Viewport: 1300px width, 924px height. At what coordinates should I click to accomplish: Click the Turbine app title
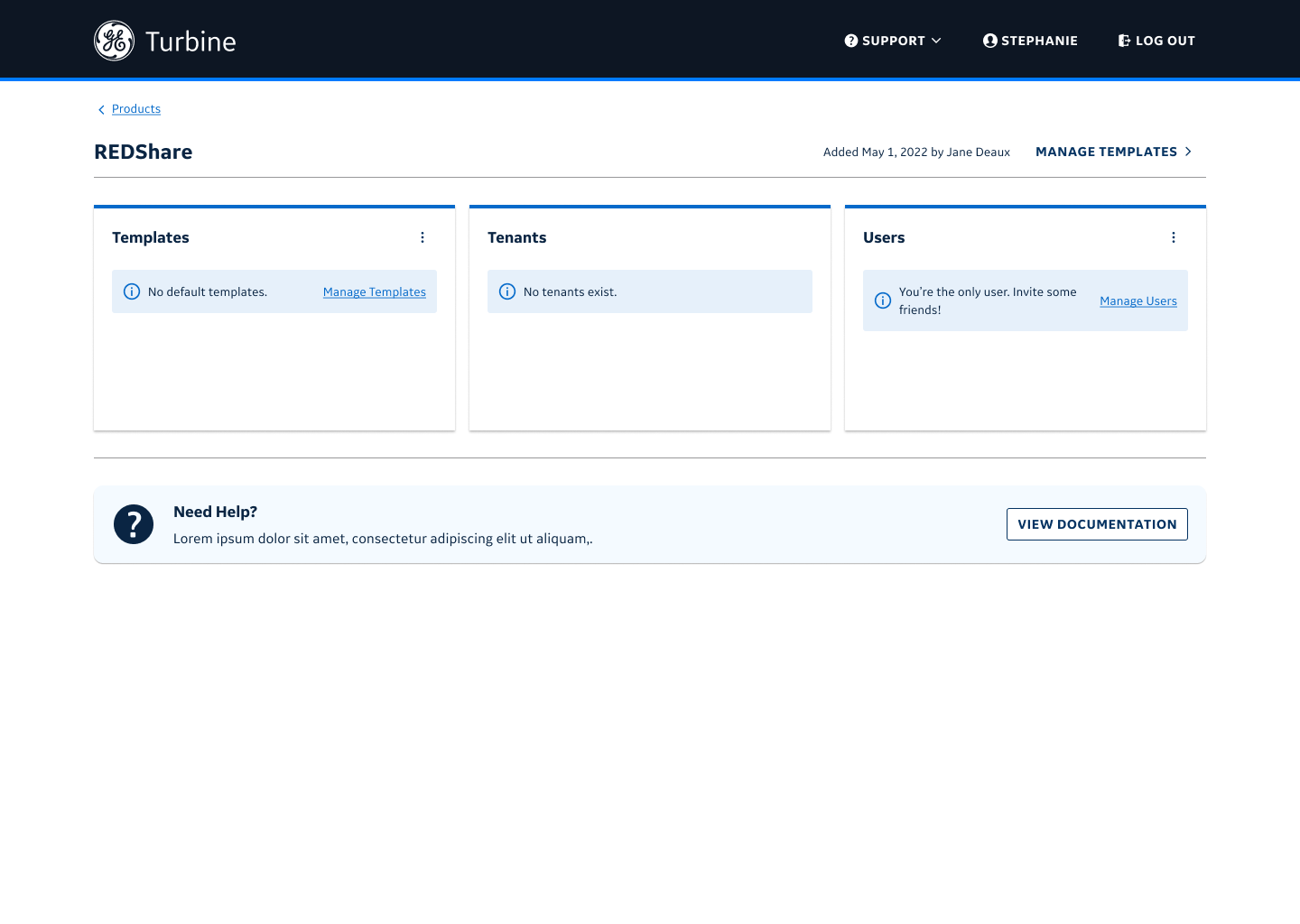190,42
